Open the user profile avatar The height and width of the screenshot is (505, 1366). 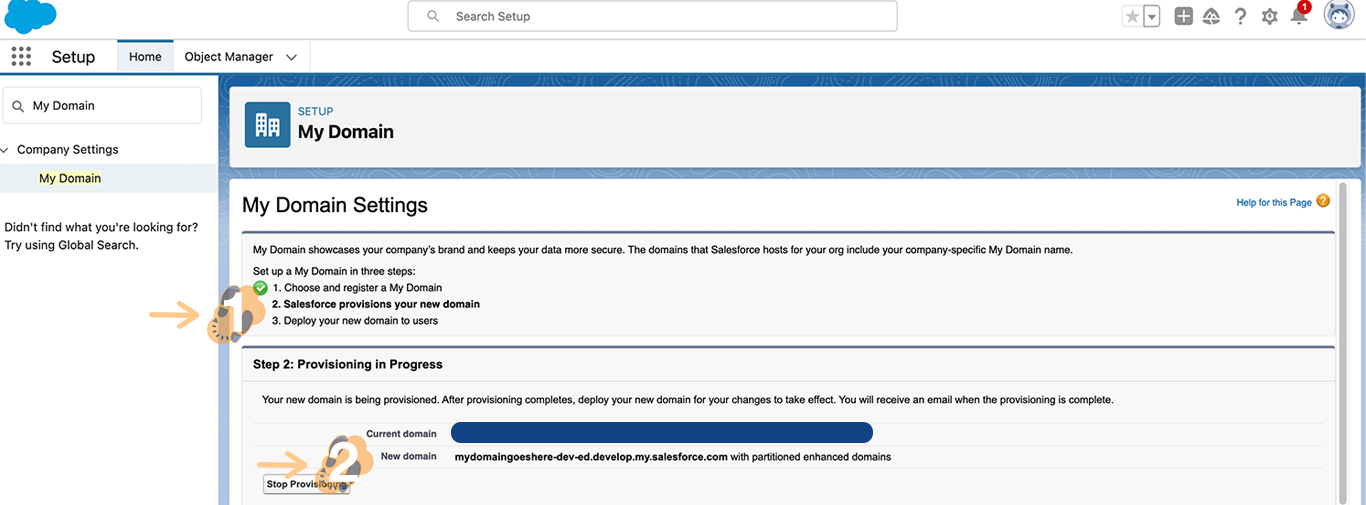click(1338, 16)
